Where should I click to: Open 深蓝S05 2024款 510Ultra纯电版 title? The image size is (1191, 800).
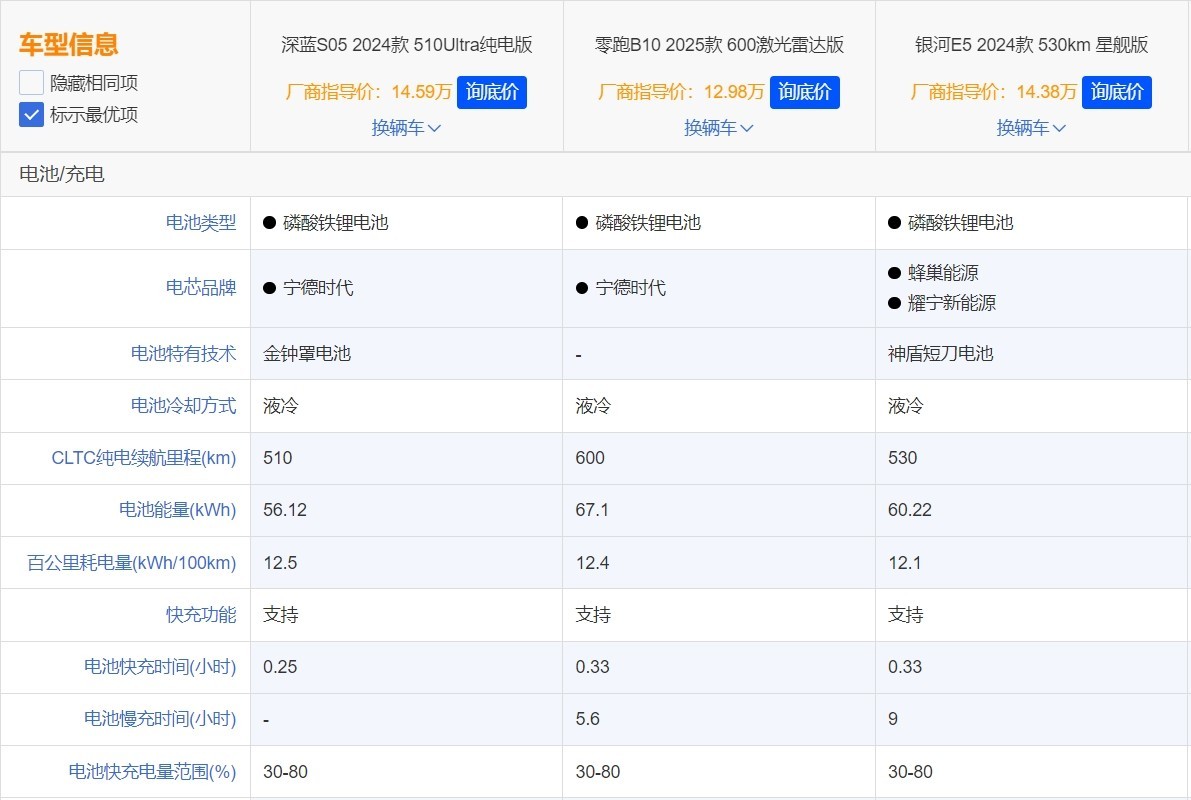(x=406, y=45)
